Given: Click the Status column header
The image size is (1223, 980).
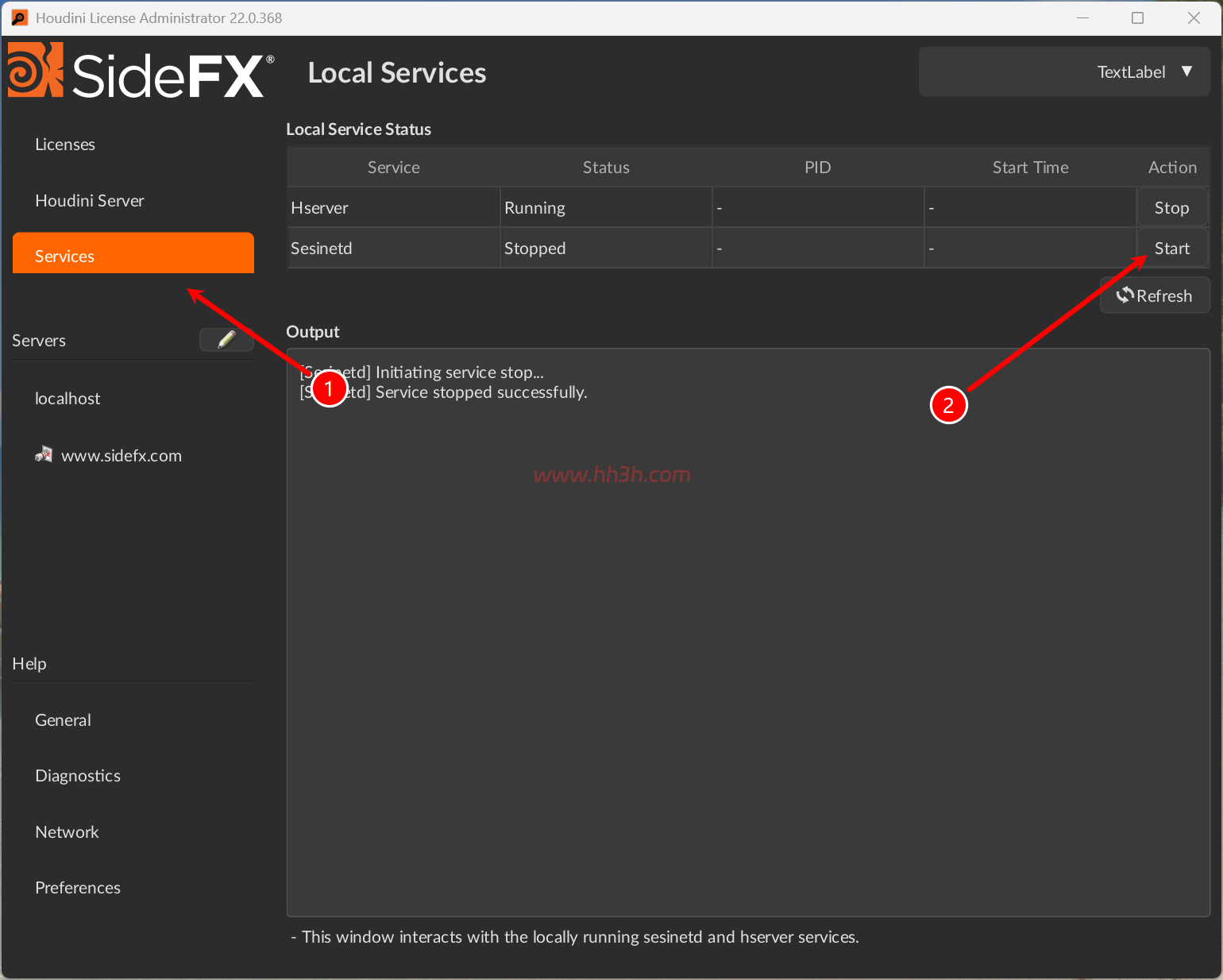Looking at the screenshot, I should [606, 168].
